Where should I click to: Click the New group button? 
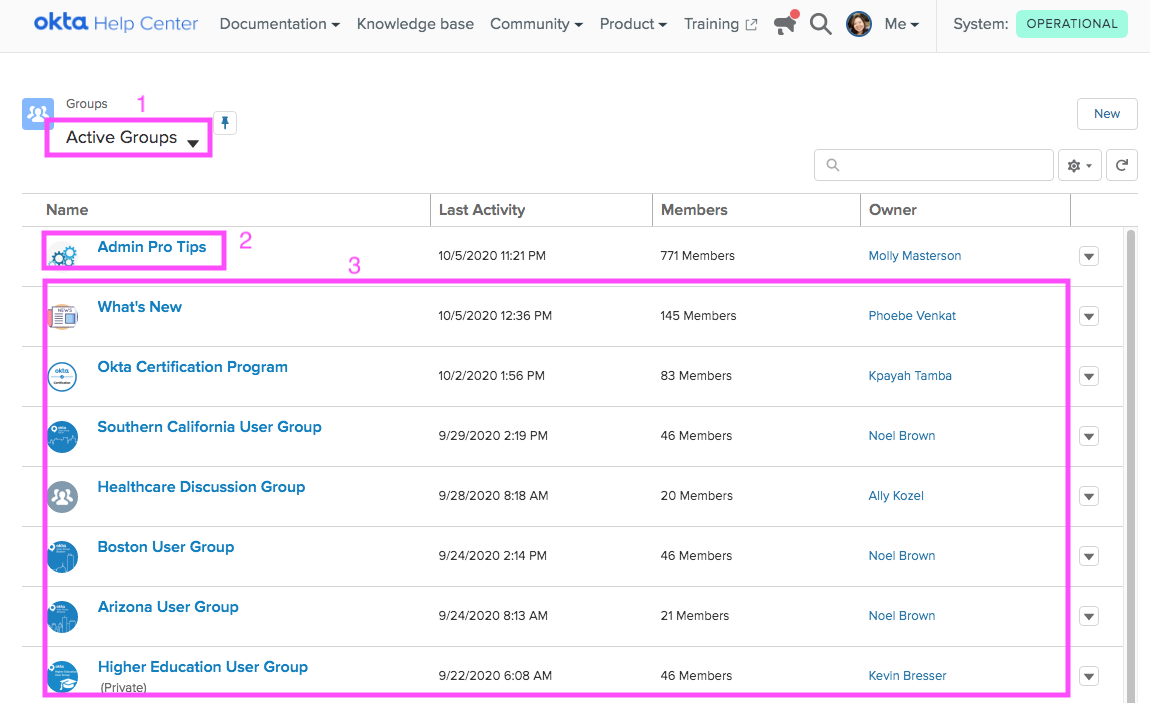point(1107,114)
